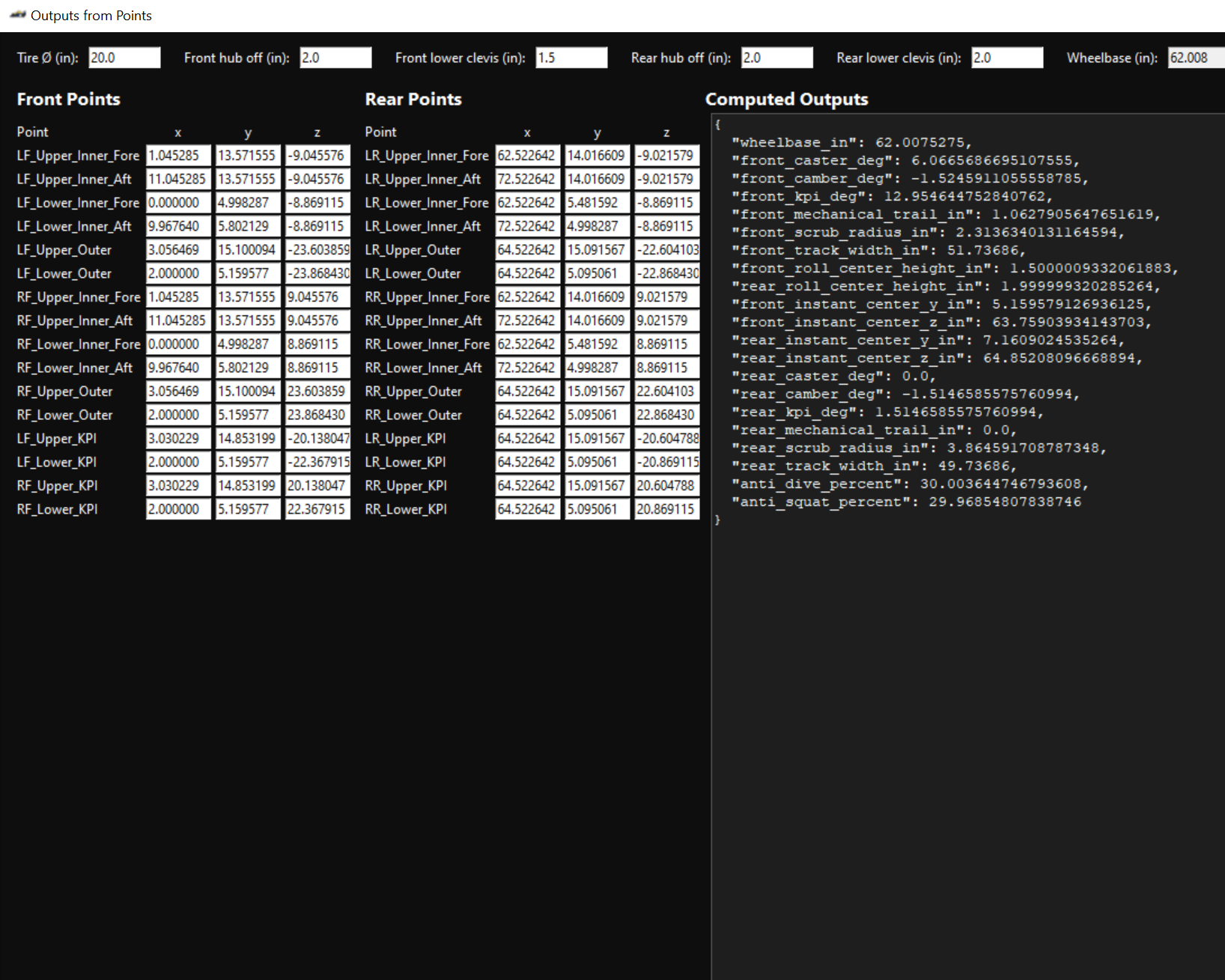
Task: Select RF_Upper_KPI y value field
Action: [x=248, y=486]
